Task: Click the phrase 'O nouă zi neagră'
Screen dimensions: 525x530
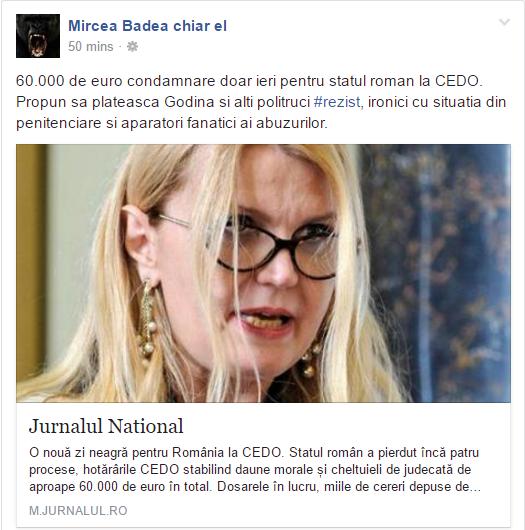Action: [x=79, y=453]
